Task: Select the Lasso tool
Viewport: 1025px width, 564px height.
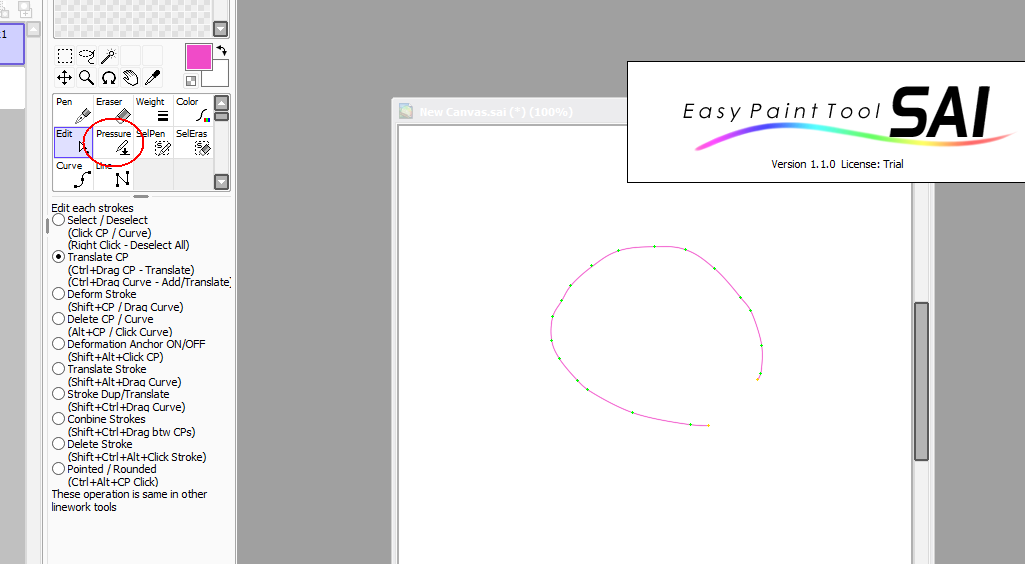Action: coord(86,56)
